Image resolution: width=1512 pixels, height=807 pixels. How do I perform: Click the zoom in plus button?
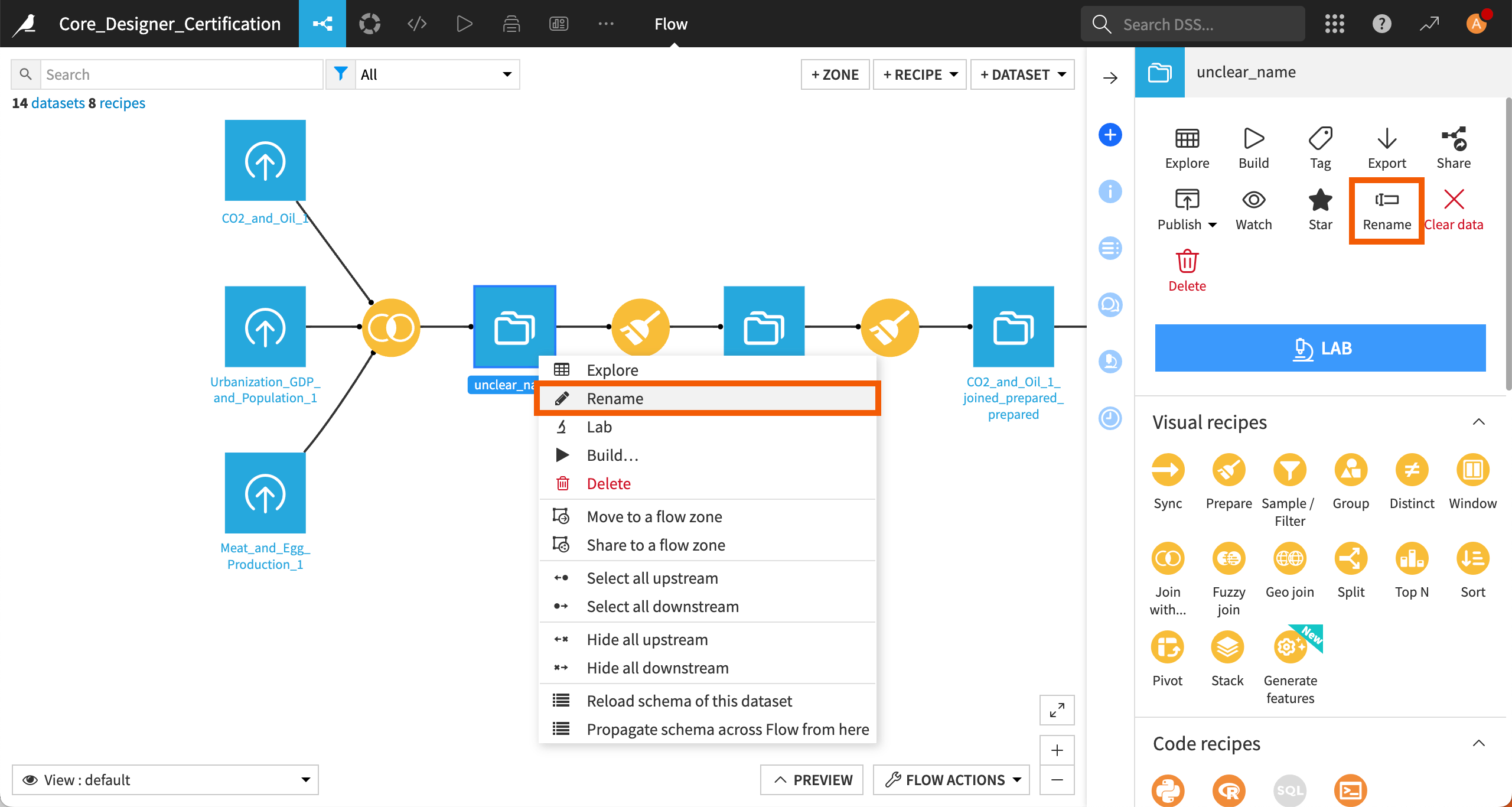[x=1057, y=750]
